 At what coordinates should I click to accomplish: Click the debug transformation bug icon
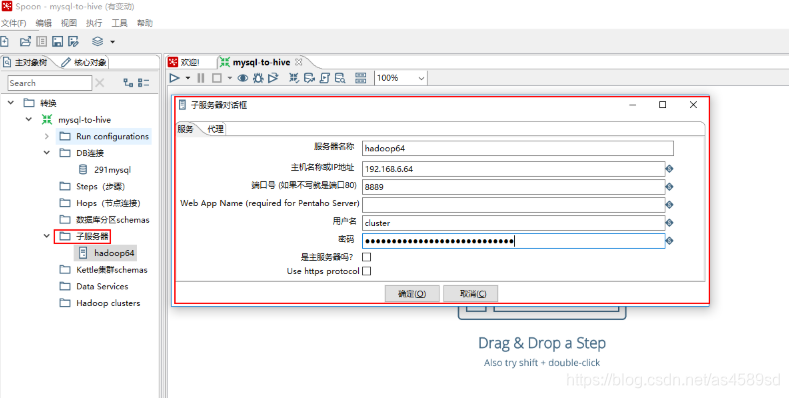point(258,78)
